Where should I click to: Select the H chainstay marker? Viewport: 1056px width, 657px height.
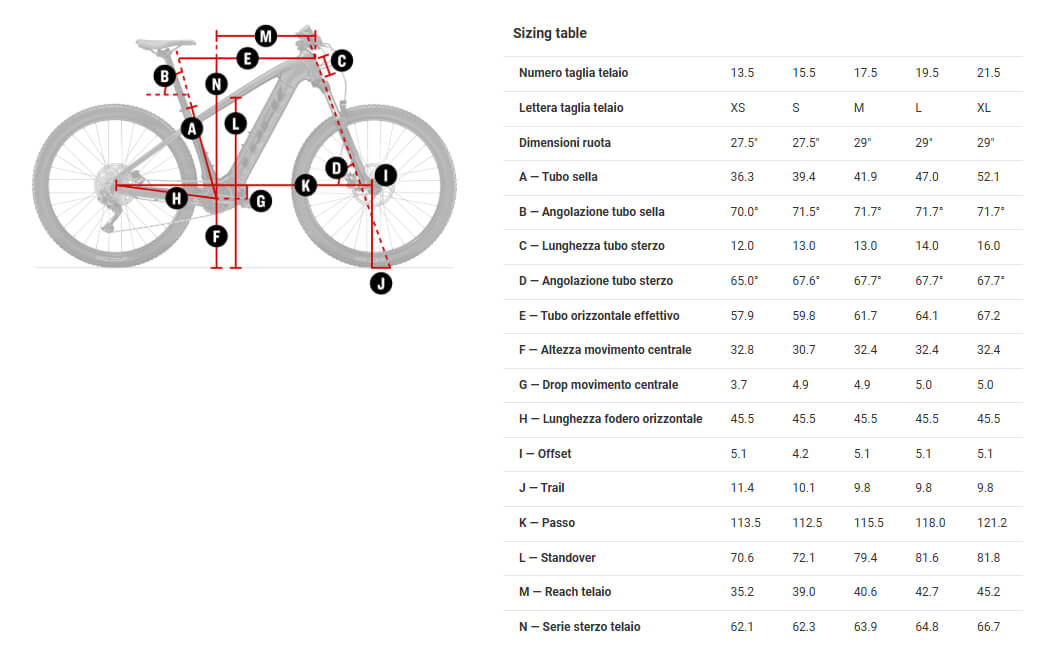pyautogui.click(x=176, y=198)
